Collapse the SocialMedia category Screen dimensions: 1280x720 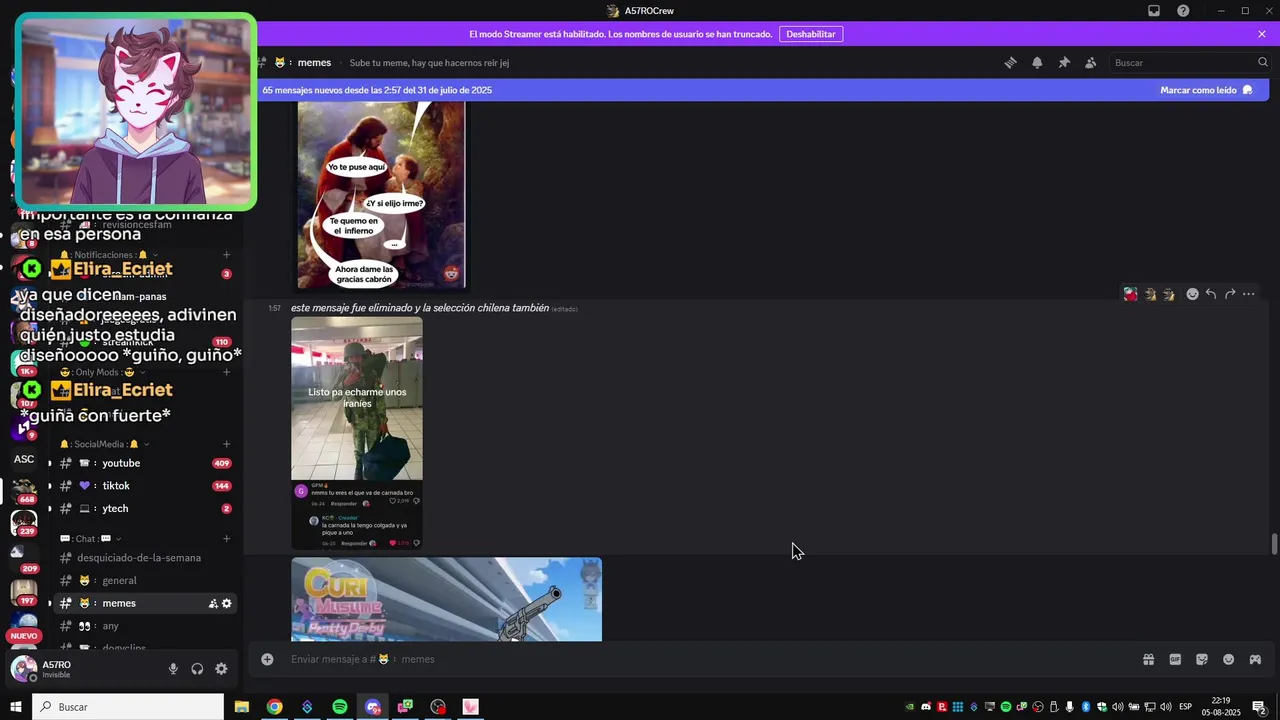pos(104,444)
